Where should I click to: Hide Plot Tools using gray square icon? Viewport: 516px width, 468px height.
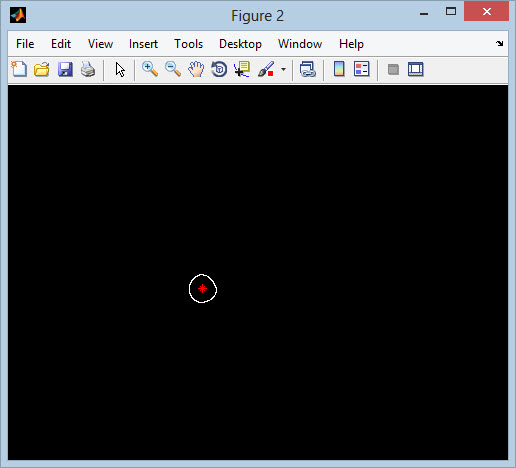(393, 69)
